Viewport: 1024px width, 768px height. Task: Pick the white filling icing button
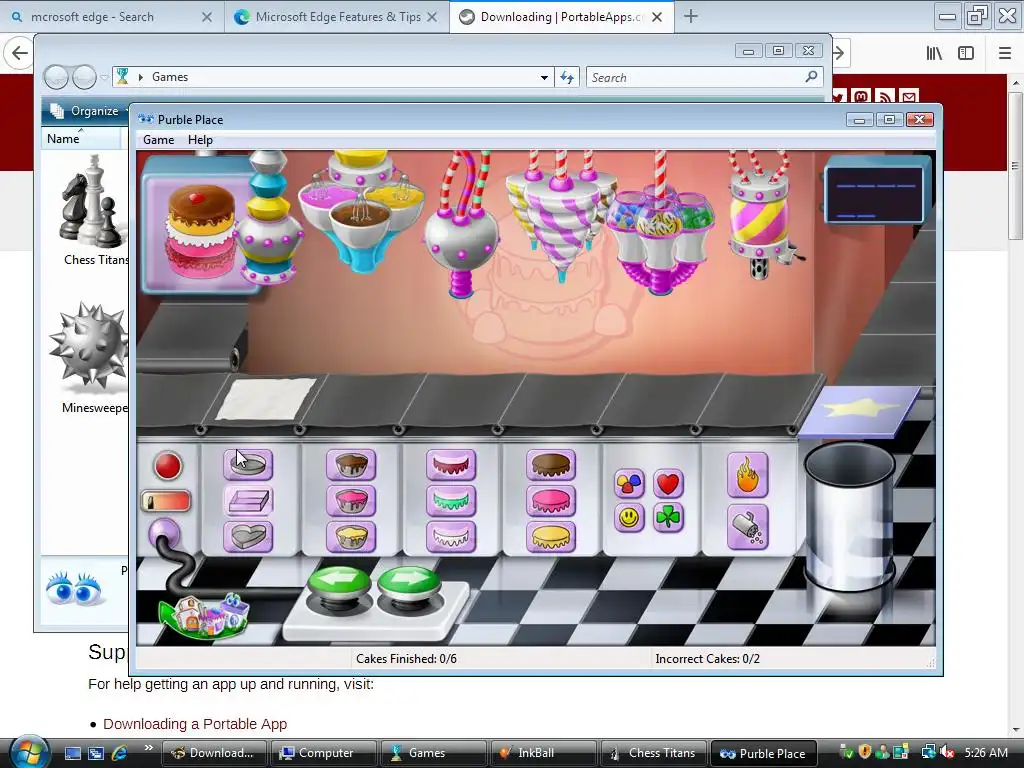[451, 537]
